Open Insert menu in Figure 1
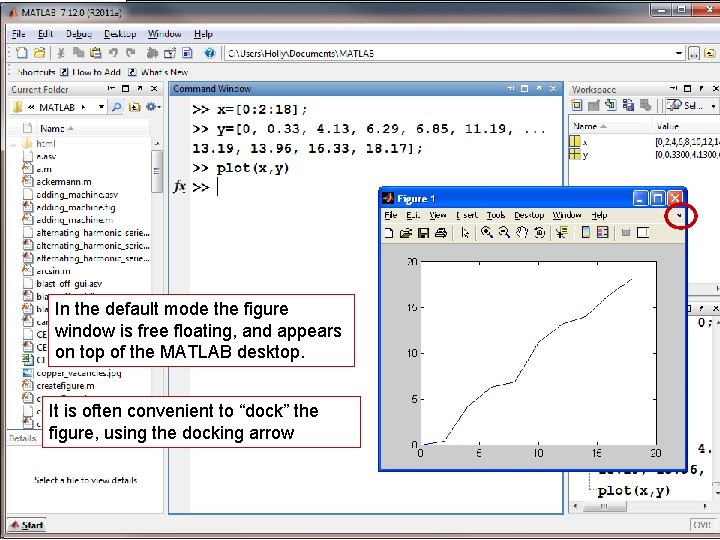Viewport: 720px width, 540px height. pos(467,215)
